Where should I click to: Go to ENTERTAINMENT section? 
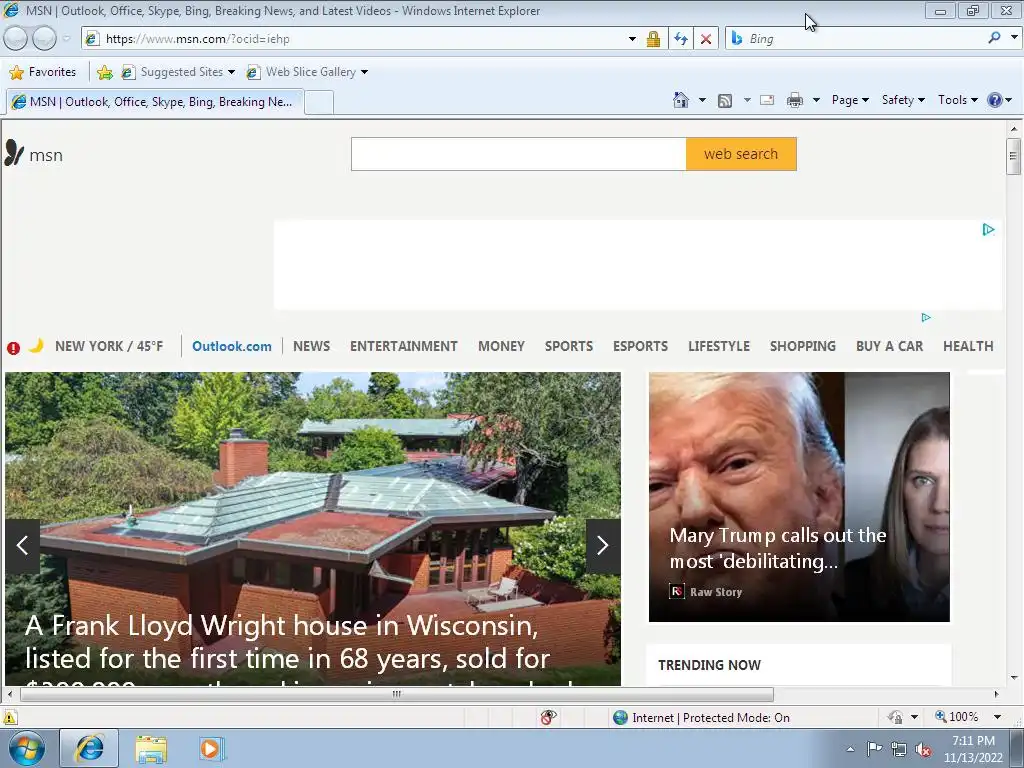point(404,346)
